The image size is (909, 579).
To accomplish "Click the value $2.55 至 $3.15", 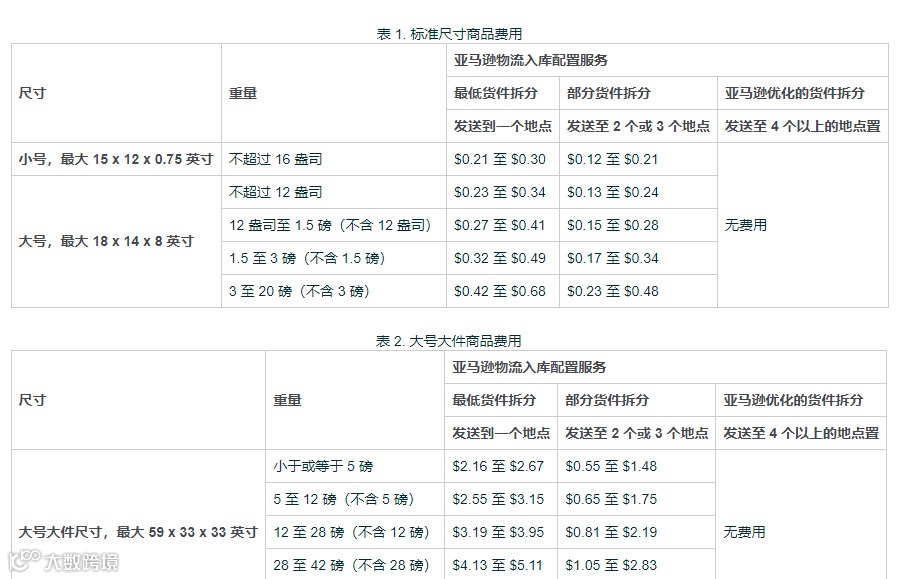I will pyautogui.click(x=498, y=500).
